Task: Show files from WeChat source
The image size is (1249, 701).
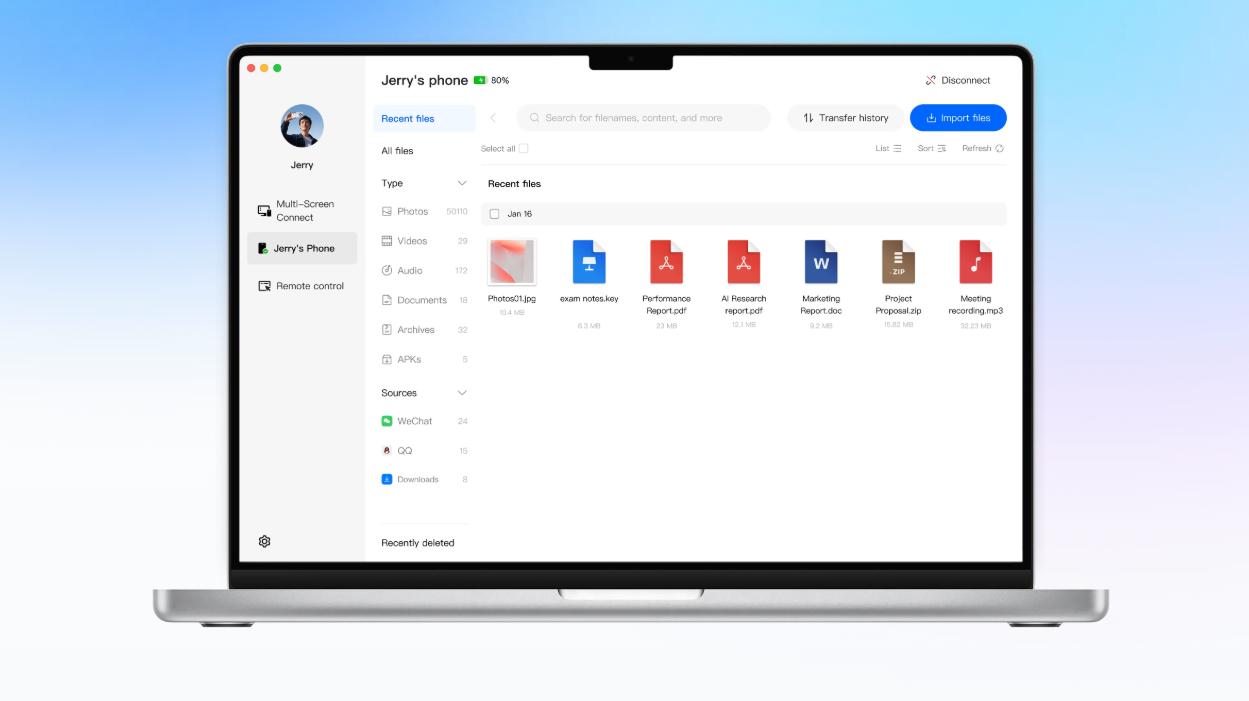Action: click(424, 421)
